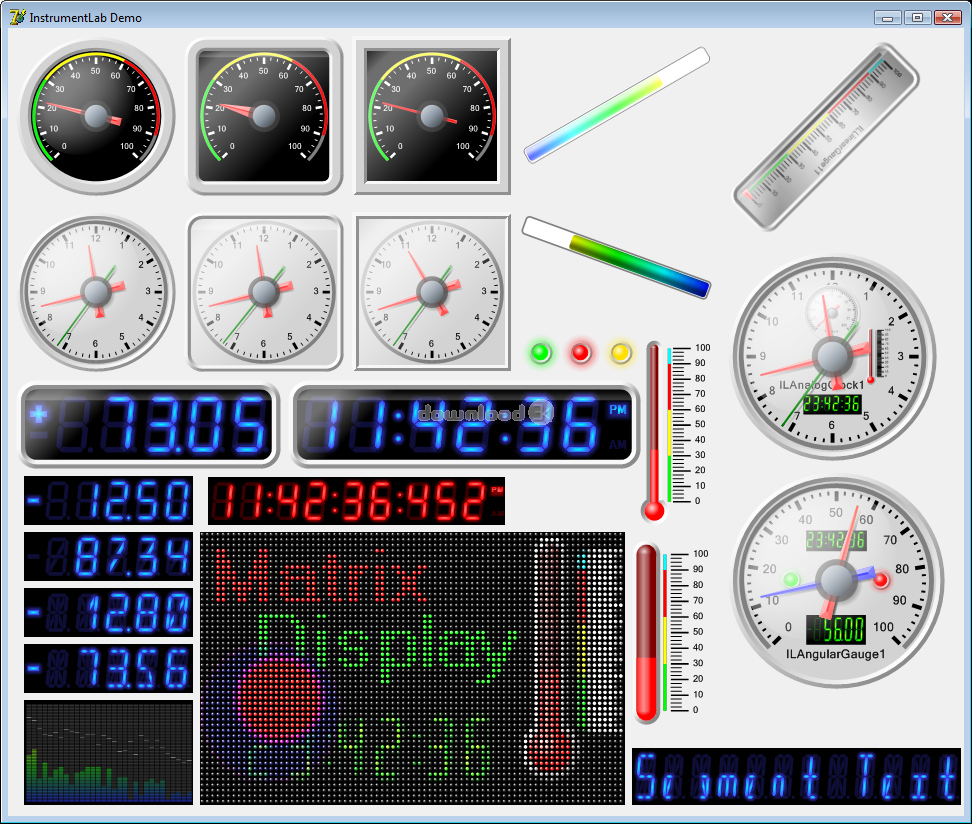Click the thick dark red thermometer gauge

pyautogui.click(x=648, y=632)
